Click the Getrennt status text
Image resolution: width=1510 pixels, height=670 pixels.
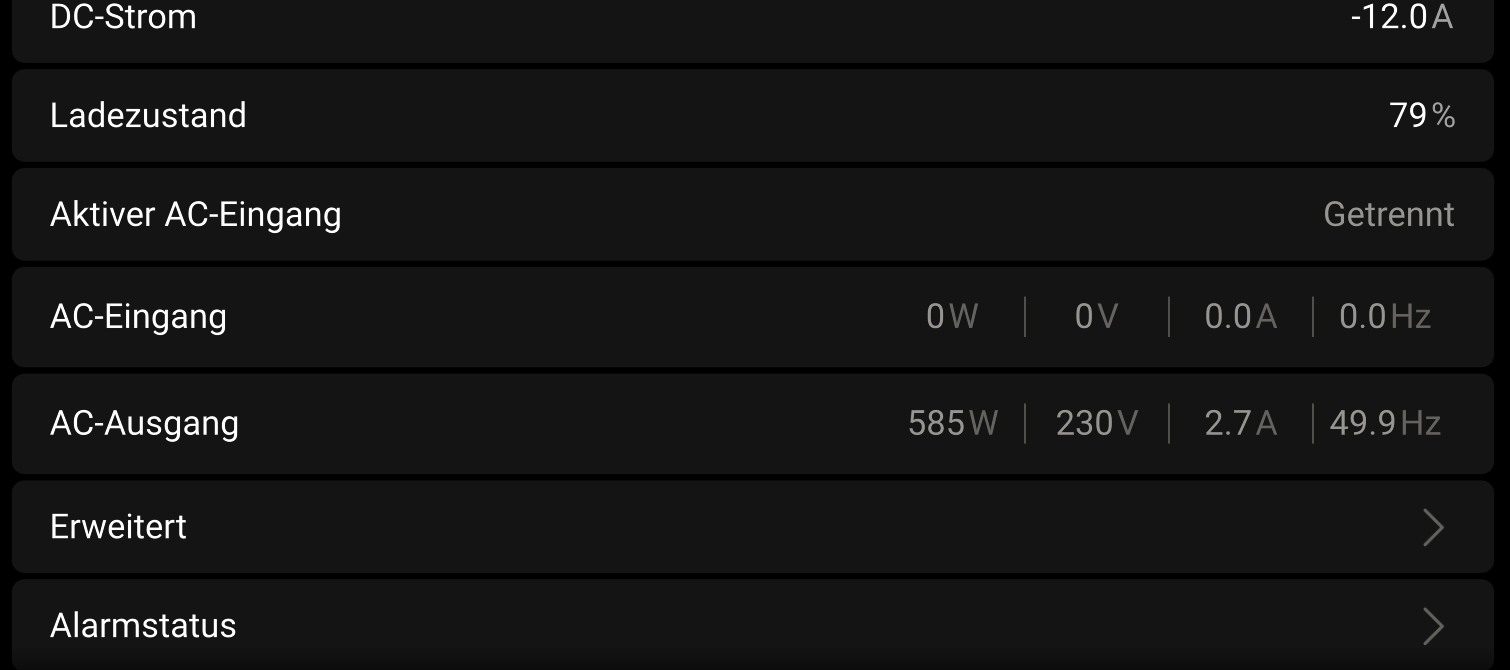click(1388, 215)
